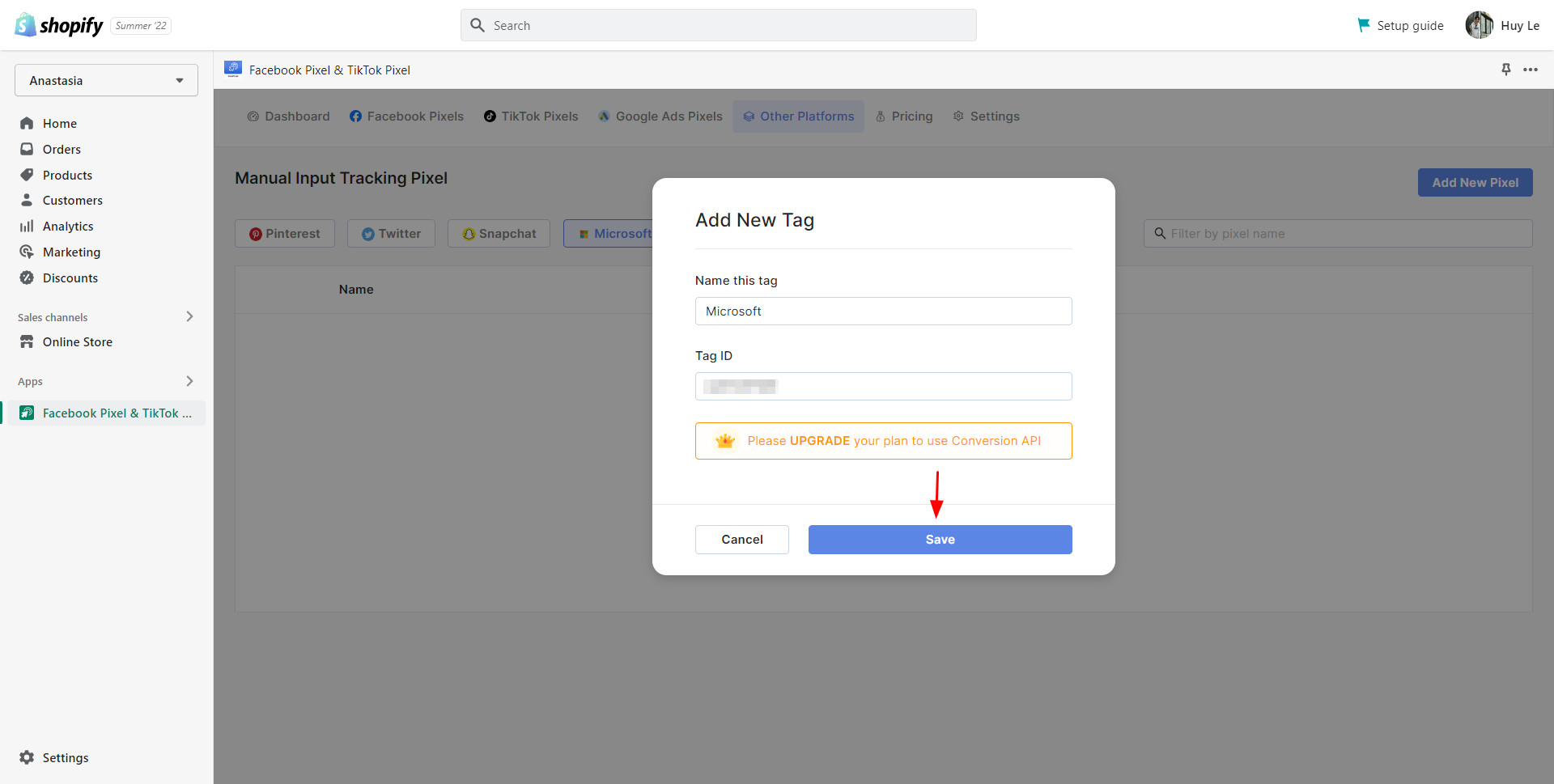This screenshot has width=1554, height=784.
Task: Open Products in the sidebar
Action: pos(67,175)
